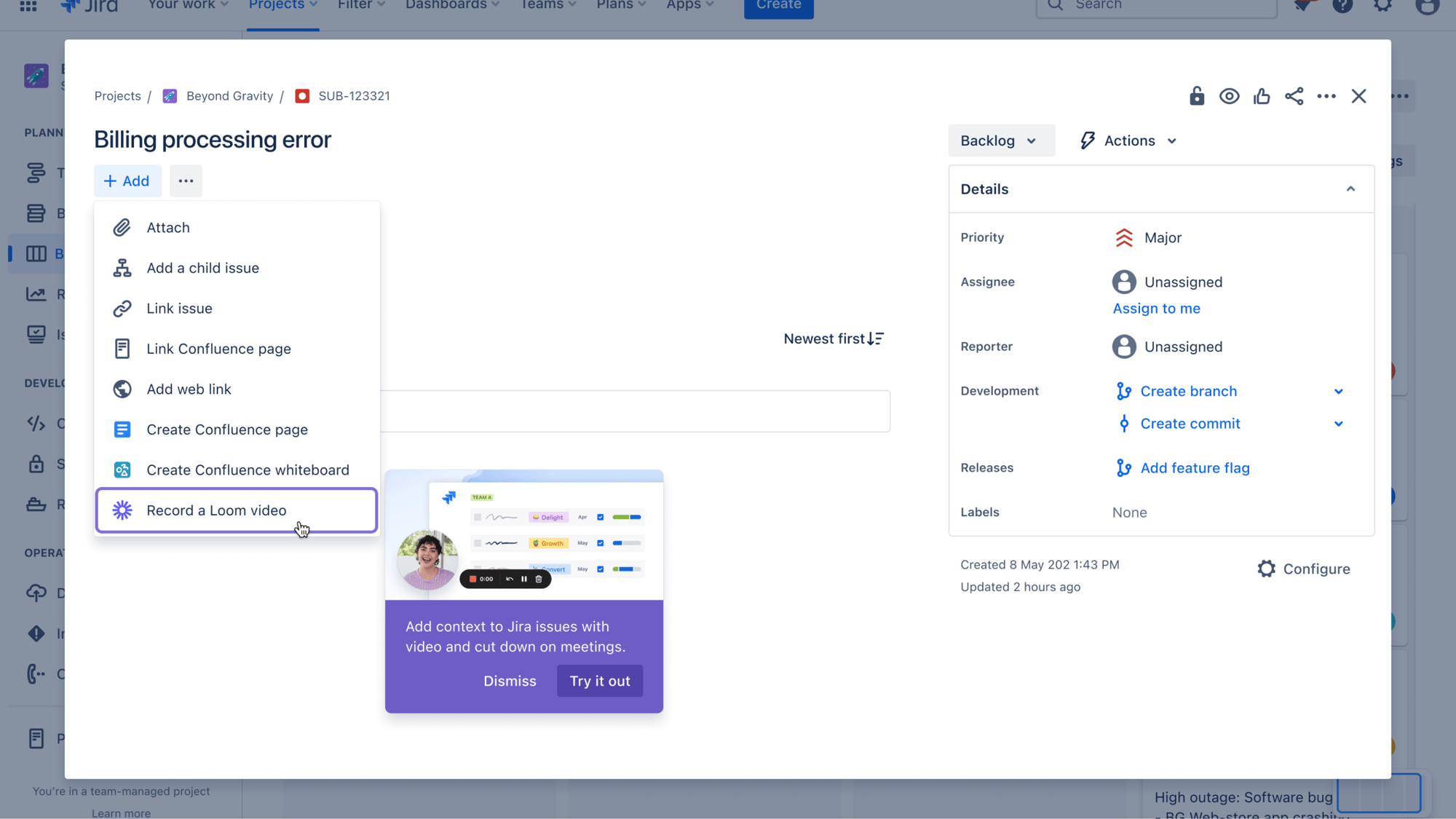Choose Link issue from the menu
The image size is (1456, 819).
(x=179, y=309)
